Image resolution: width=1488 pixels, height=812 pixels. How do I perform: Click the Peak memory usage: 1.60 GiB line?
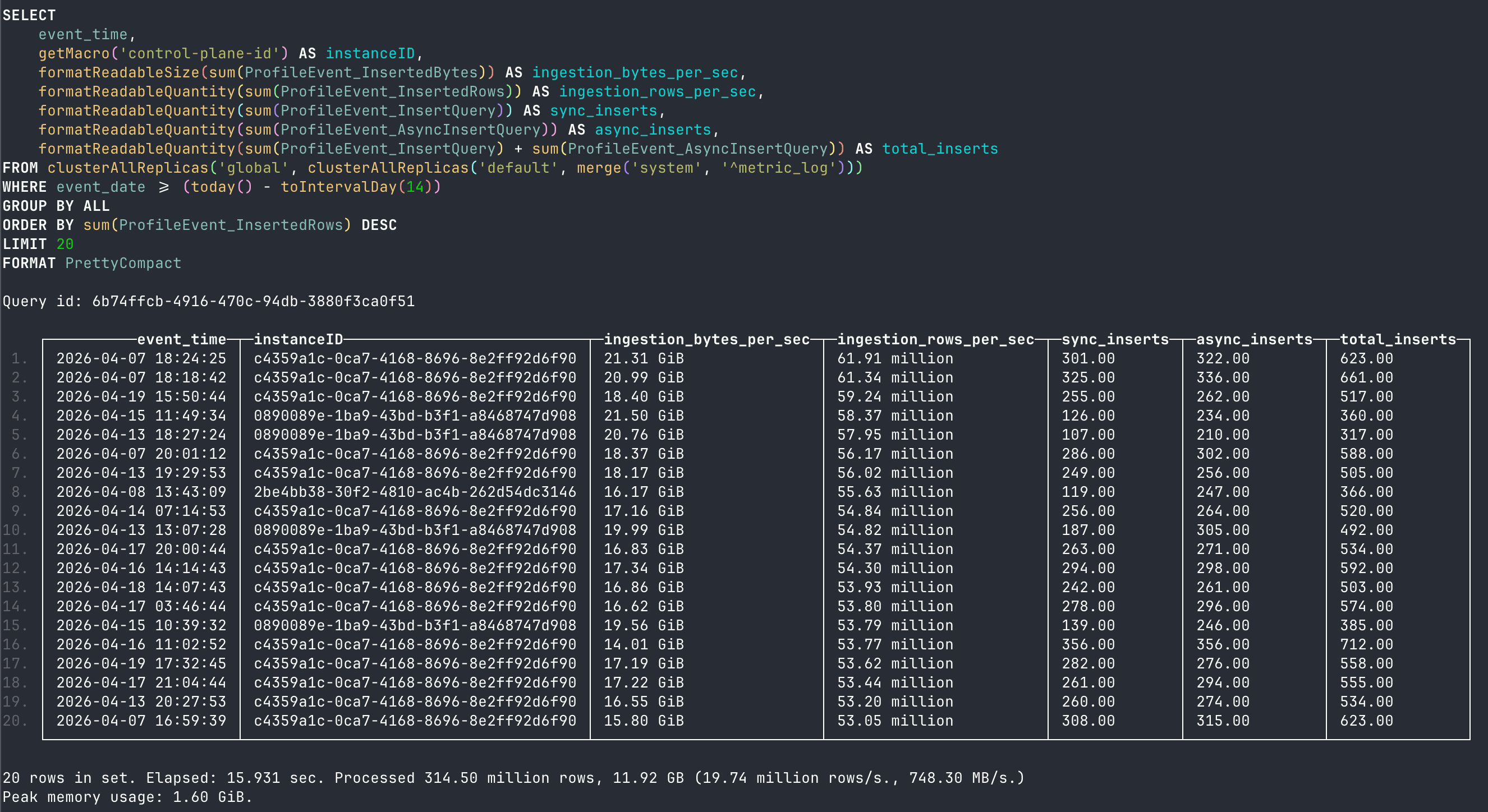click(x=127, y=796)
